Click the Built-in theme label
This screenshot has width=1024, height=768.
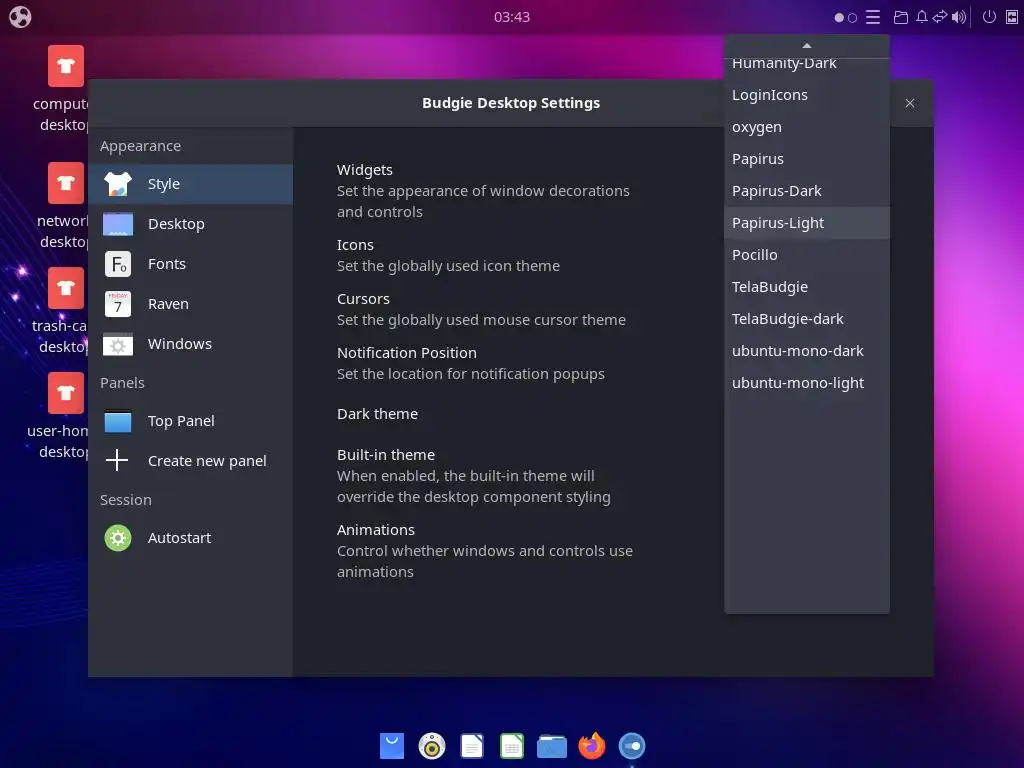click(x=385, y=455)
